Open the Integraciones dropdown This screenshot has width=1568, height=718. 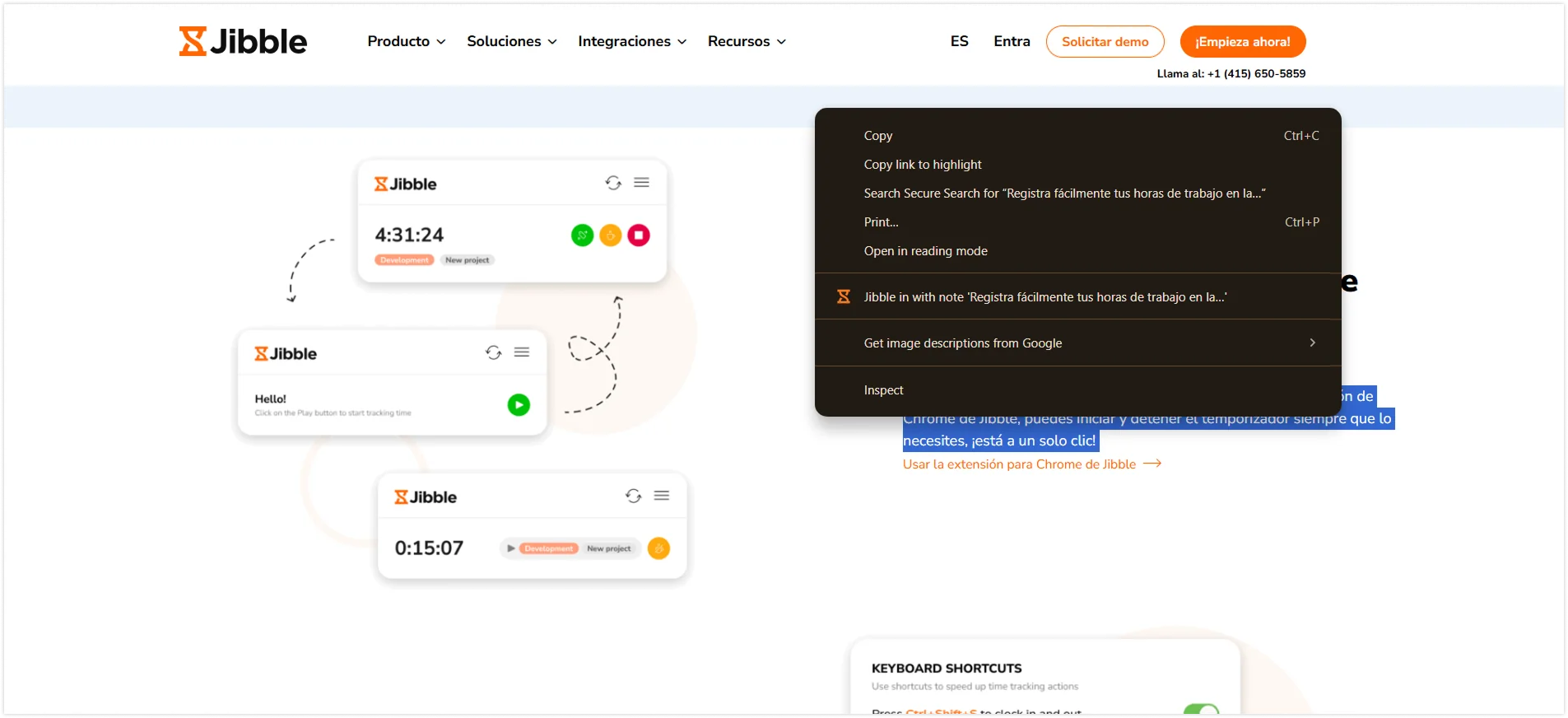[632, 41]
